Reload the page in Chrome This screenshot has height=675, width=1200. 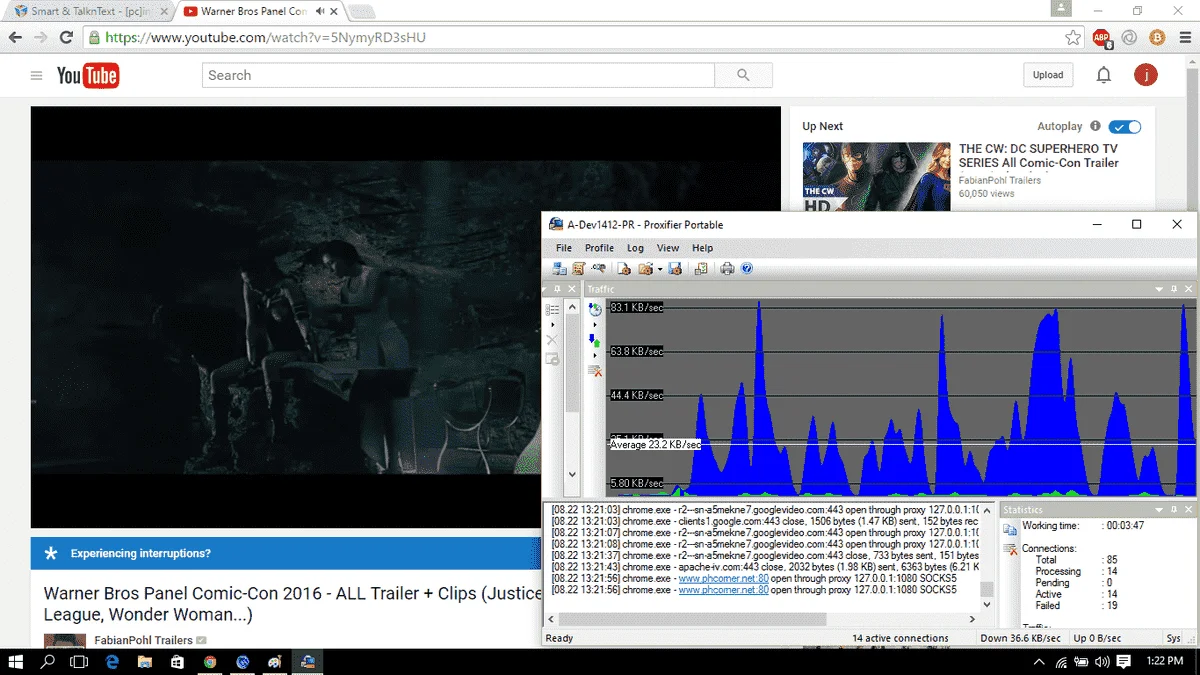click(66, 37)
